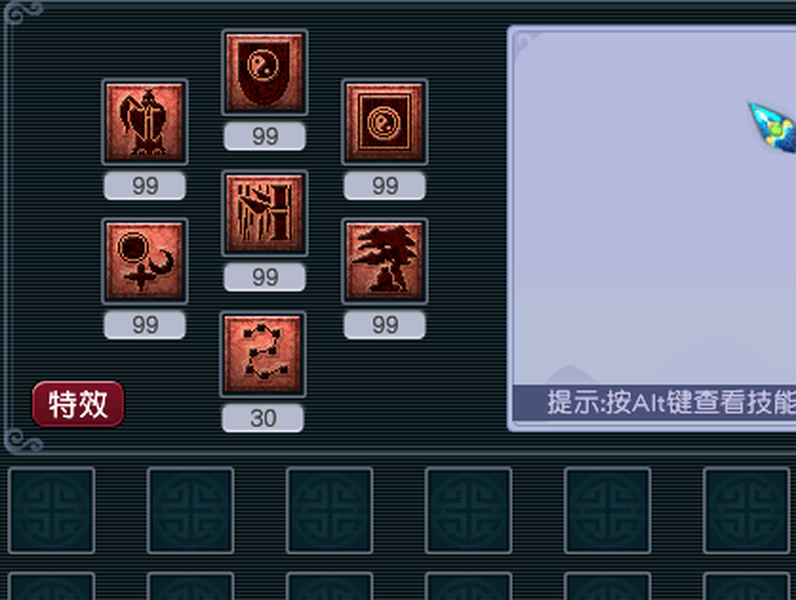
Task: Click level 99 field under shield skill
Action: [x=264, y=136]
